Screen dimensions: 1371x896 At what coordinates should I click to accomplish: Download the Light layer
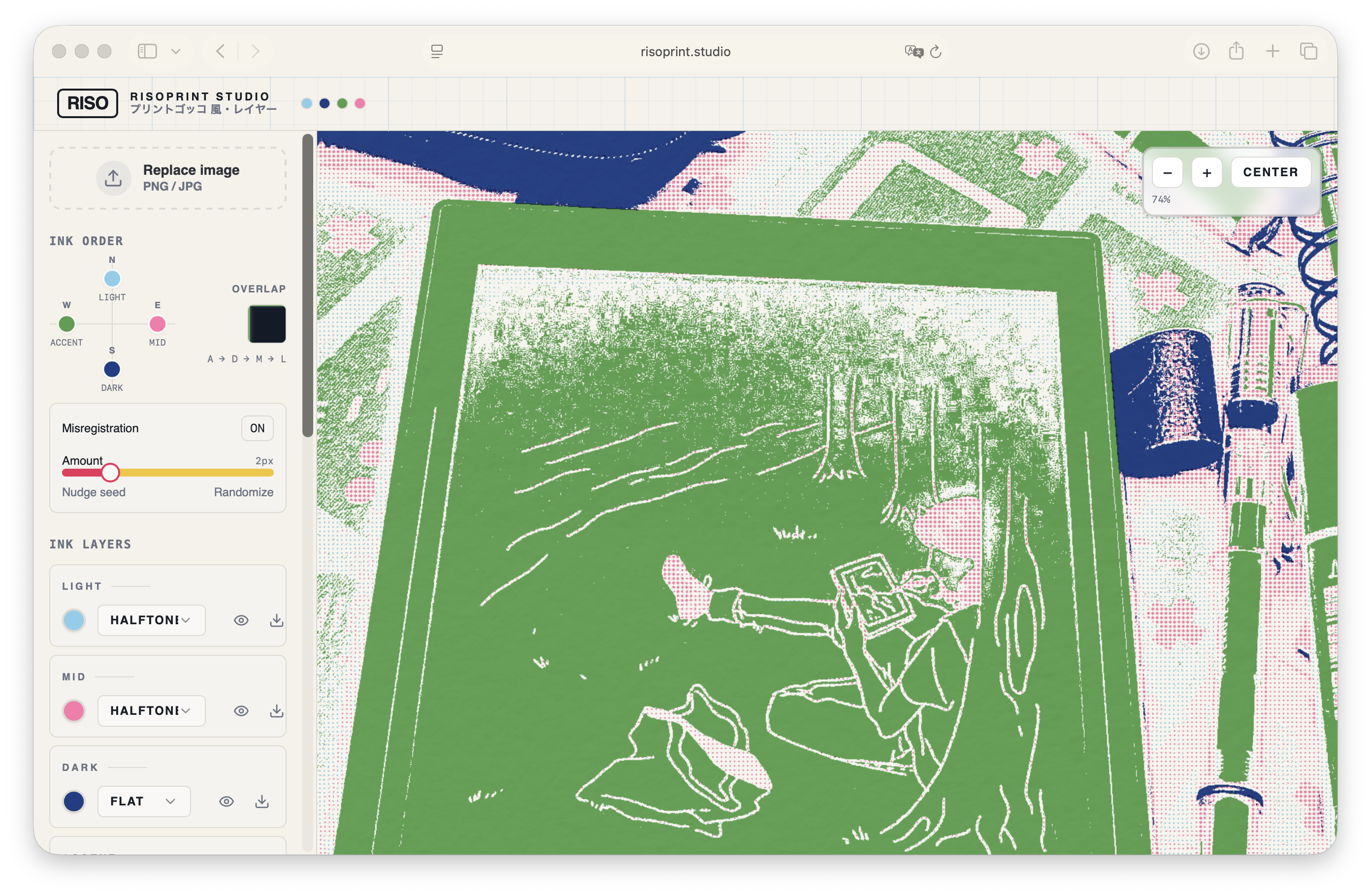tap(276, 620)
